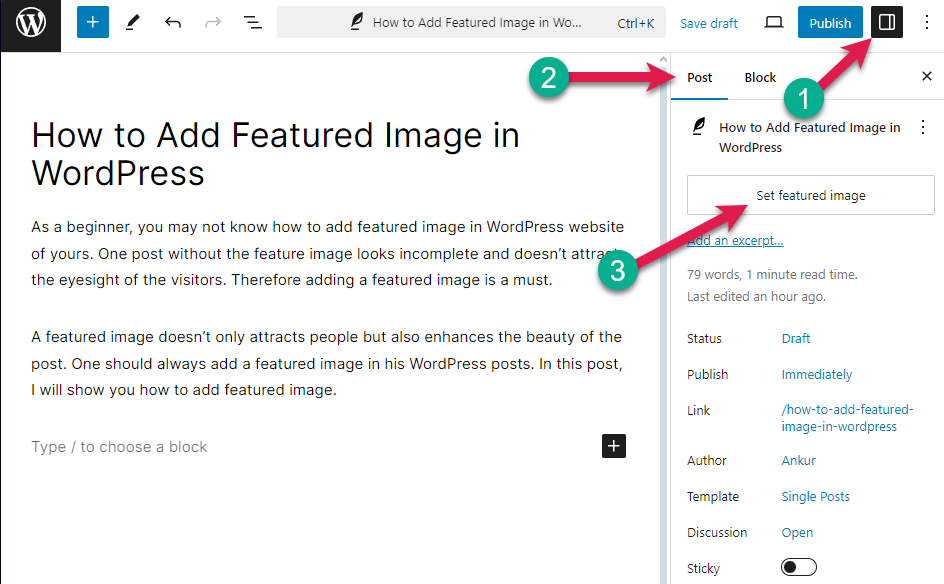Change the Draft status
The height and width of the screenshot is (584, 944).
796,338
